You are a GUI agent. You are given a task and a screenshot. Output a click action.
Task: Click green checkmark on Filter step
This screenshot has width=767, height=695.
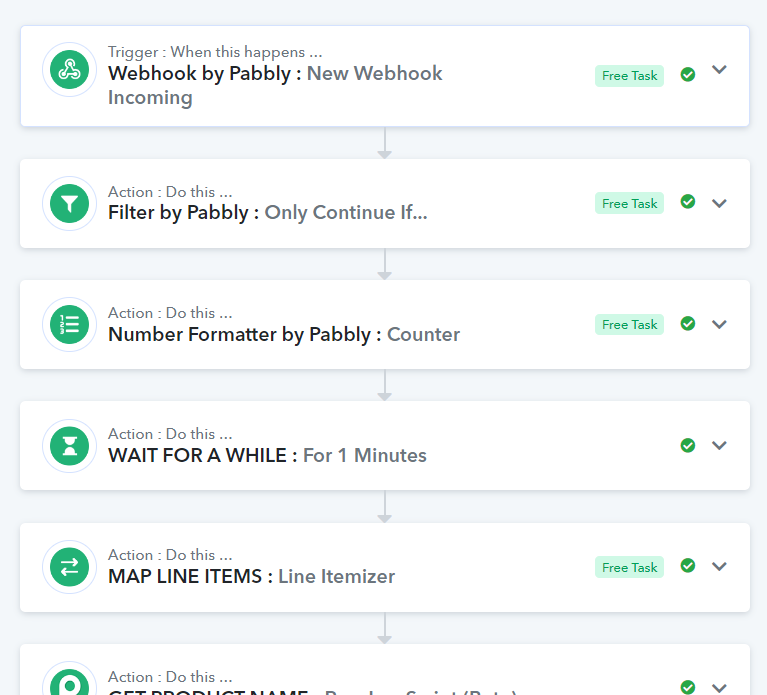click(688, 202)
